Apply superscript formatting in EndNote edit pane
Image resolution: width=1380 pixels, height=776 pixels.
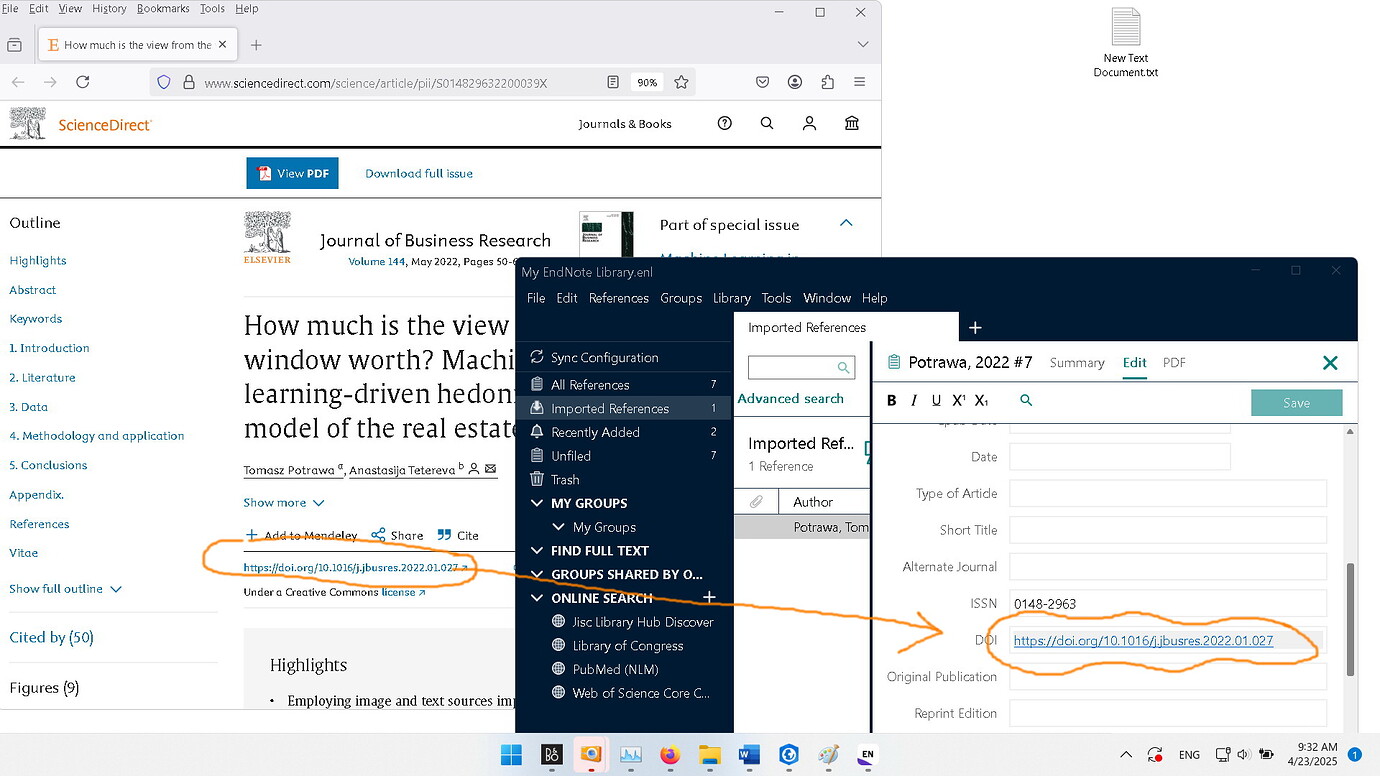(958, 399)
